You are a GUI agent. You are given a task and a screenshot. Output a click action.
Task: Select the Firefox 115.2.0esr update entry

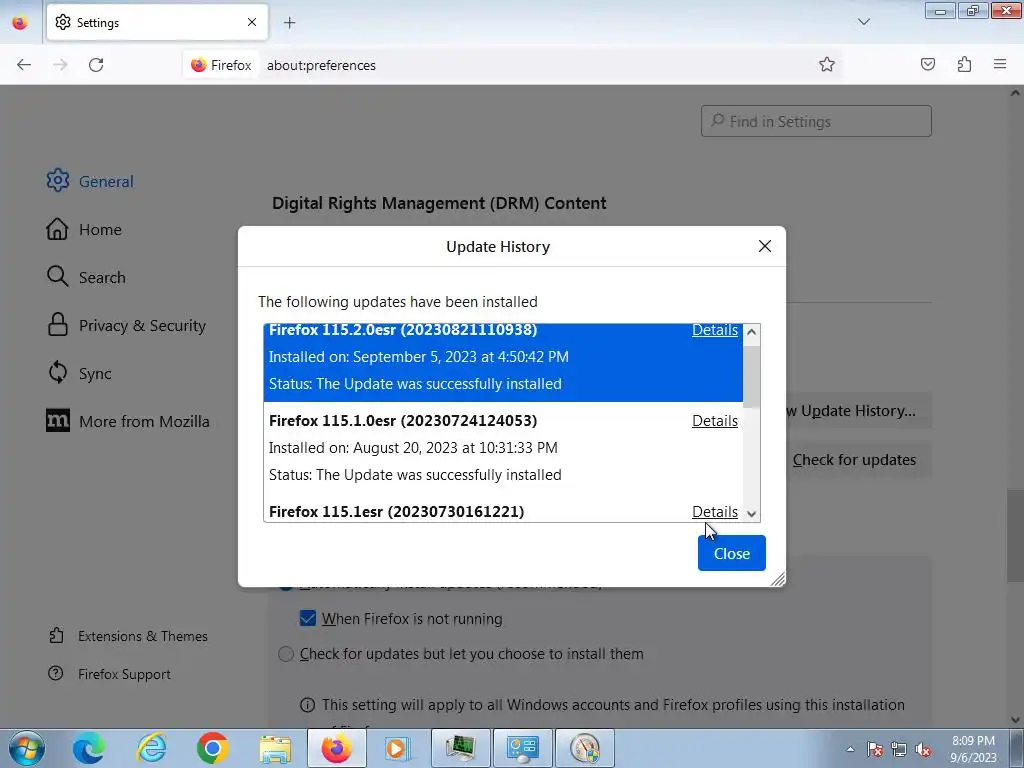point(503,362)
